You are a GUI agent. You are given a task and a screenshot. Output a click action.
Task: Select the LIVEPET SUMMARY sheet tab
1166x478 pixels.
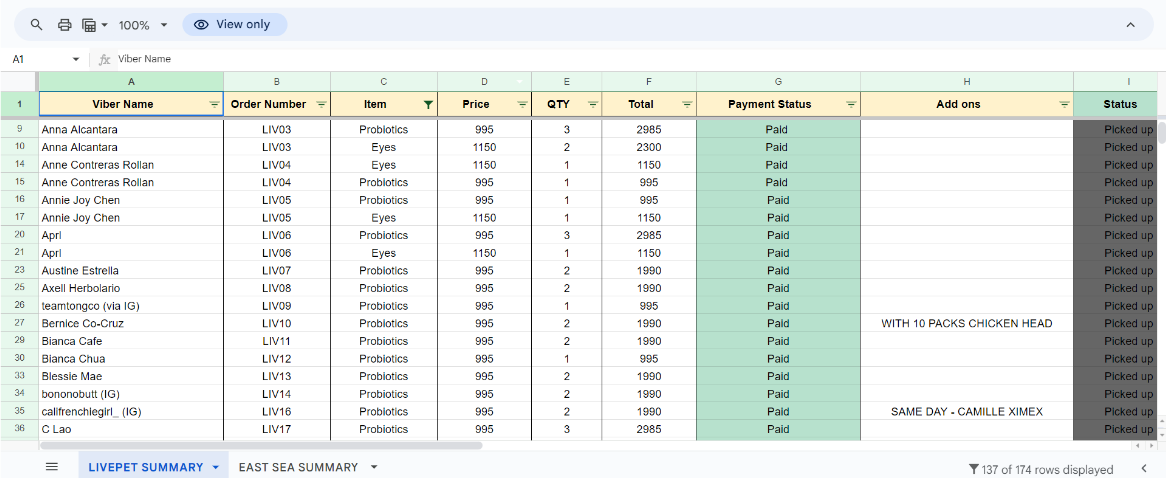click(x=145, y=467)
